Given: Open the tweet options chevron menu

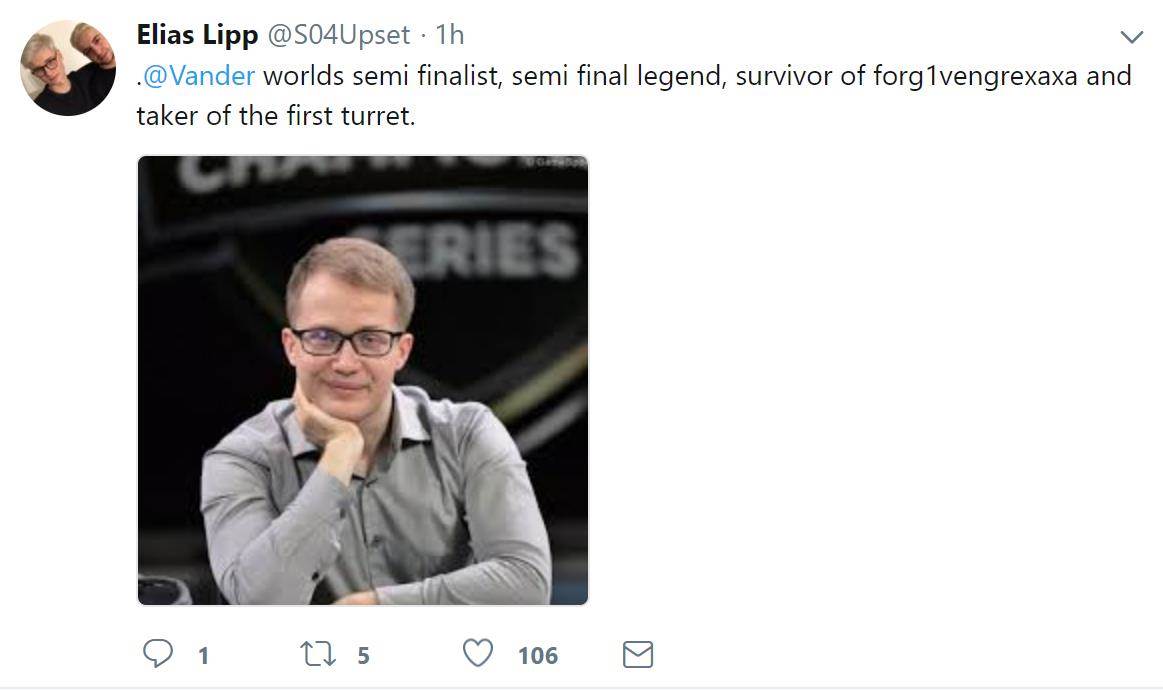Looking at the screenshot, I should 1131,38.
